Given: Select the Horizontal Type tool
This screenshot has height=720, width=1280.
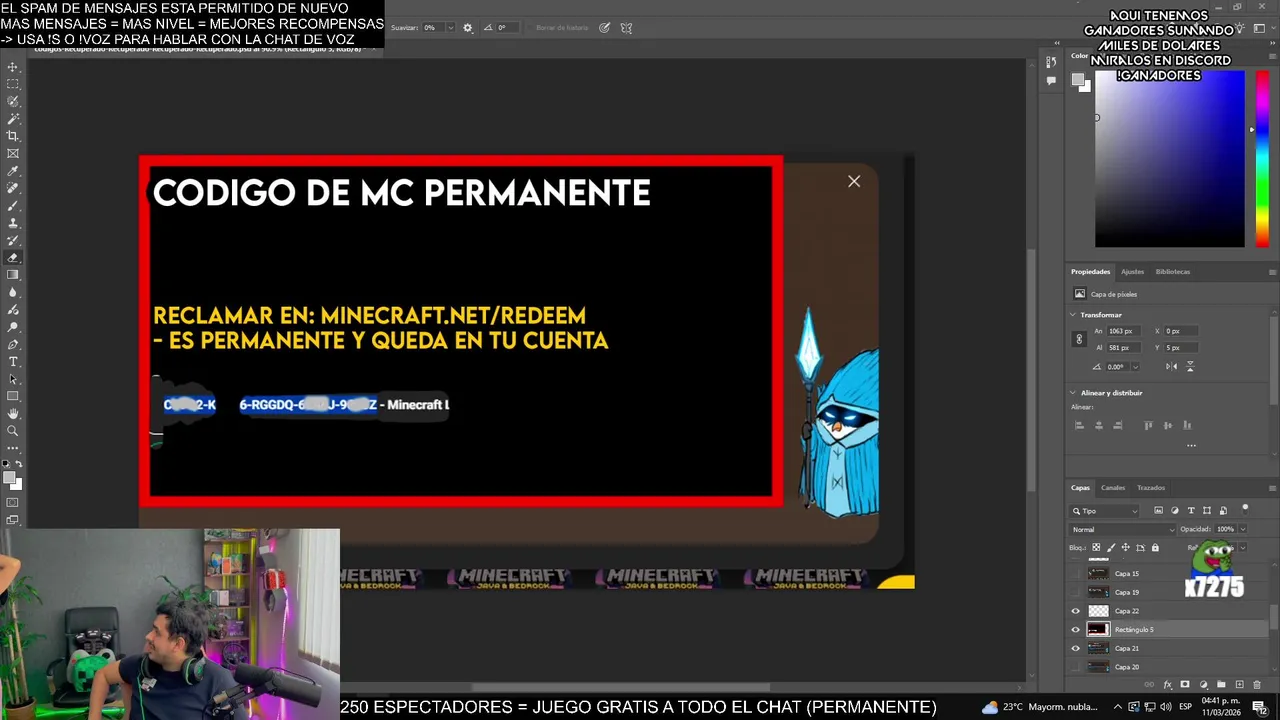Looking at the screenshot, I should click(13, 362).
